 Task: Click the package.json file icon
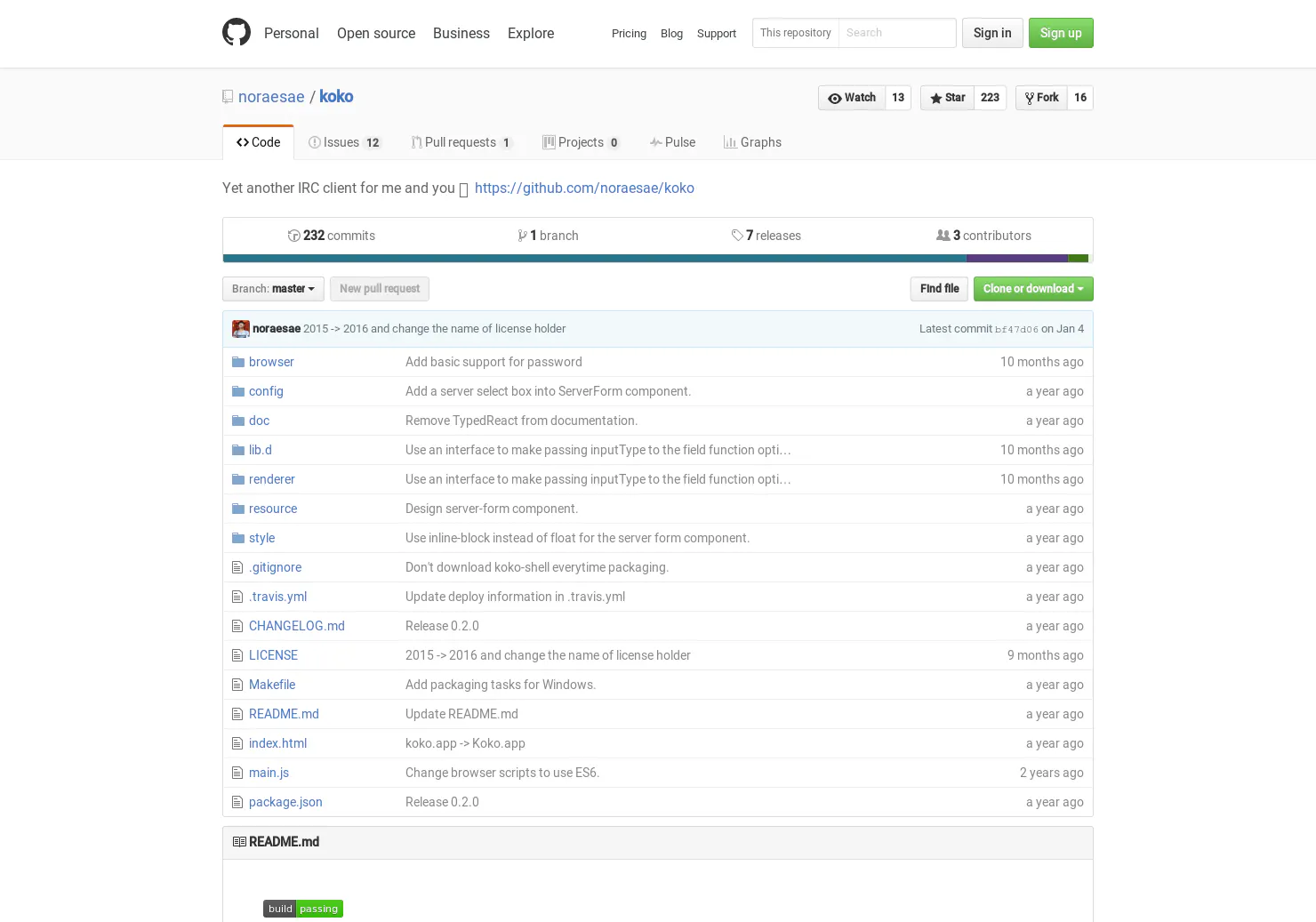(237, 802)
